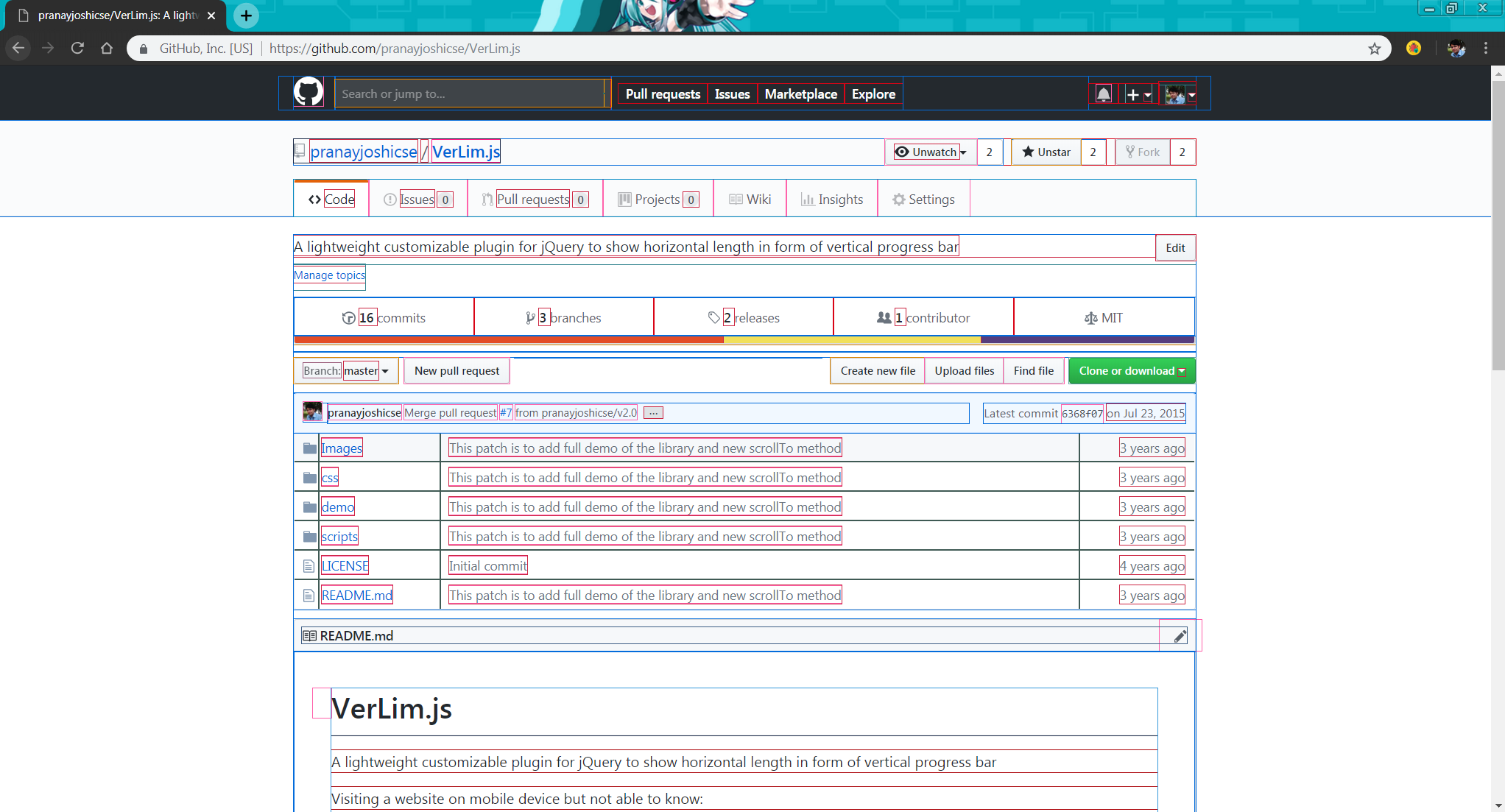Edit README.md with the pencil icon
Screen dimensions: 1505x812
click(1180, 636)
